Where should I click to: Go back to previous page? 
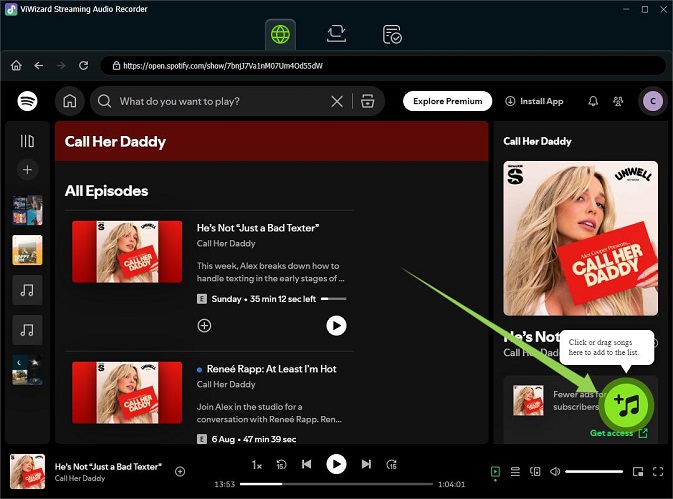pyautogui.click(x=39, y=65)
